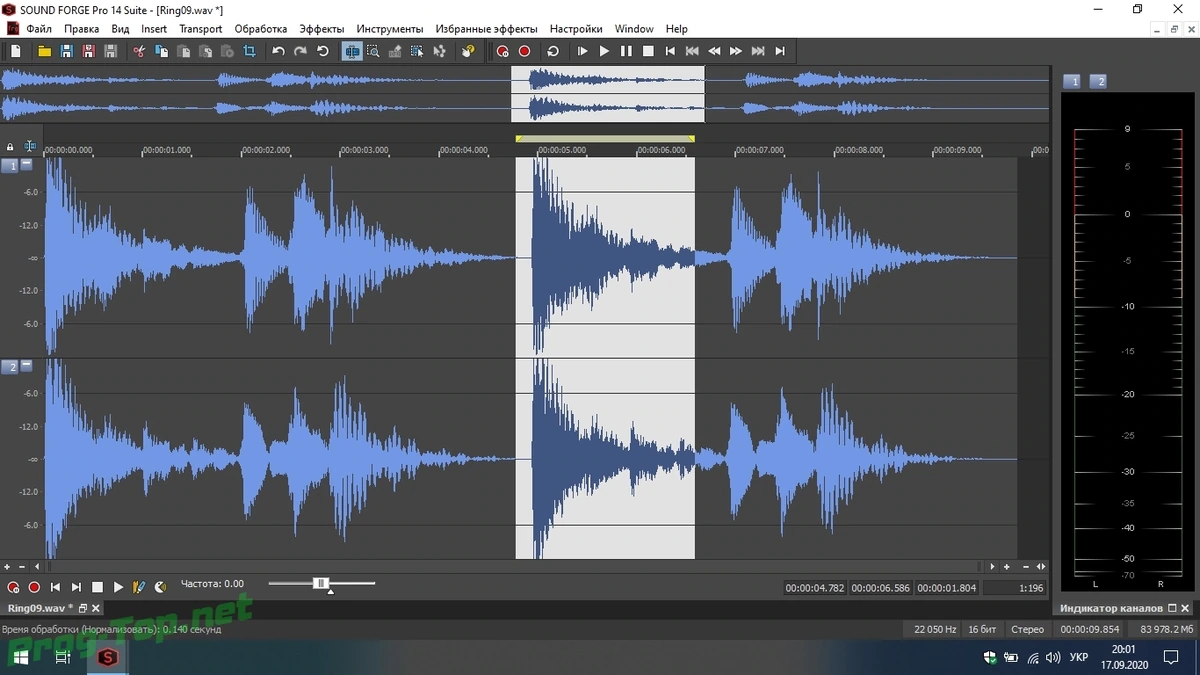The width and height of the screenshot is (1200, 675).
Task: Click Fast Forward in the top transport toolbar
Action: coord(736,51)
